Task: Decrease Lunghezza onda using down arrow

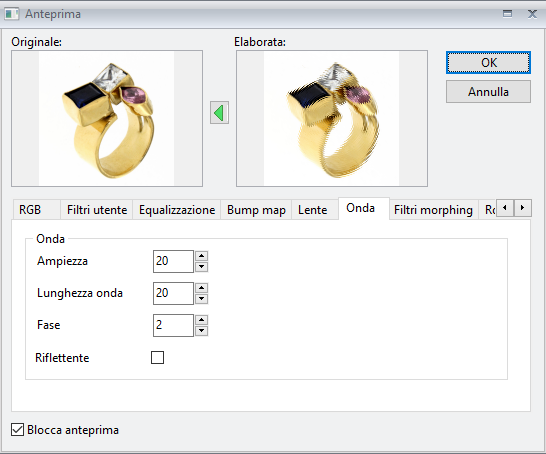Action: 202,299
